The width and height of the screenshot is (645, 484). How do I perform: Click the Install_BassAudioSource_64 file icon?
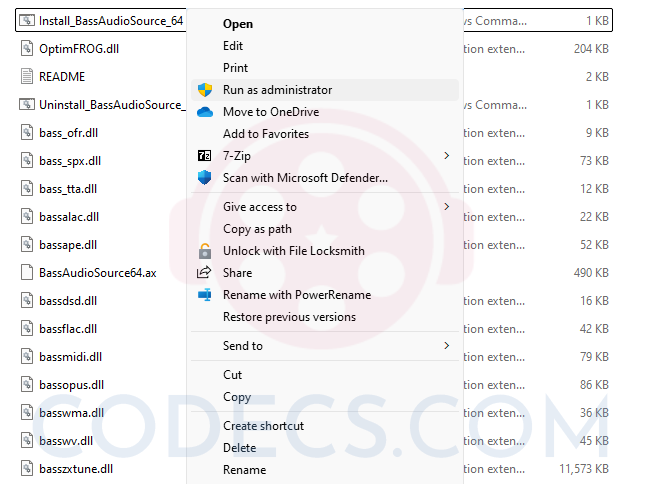click(x=27, y=20)
